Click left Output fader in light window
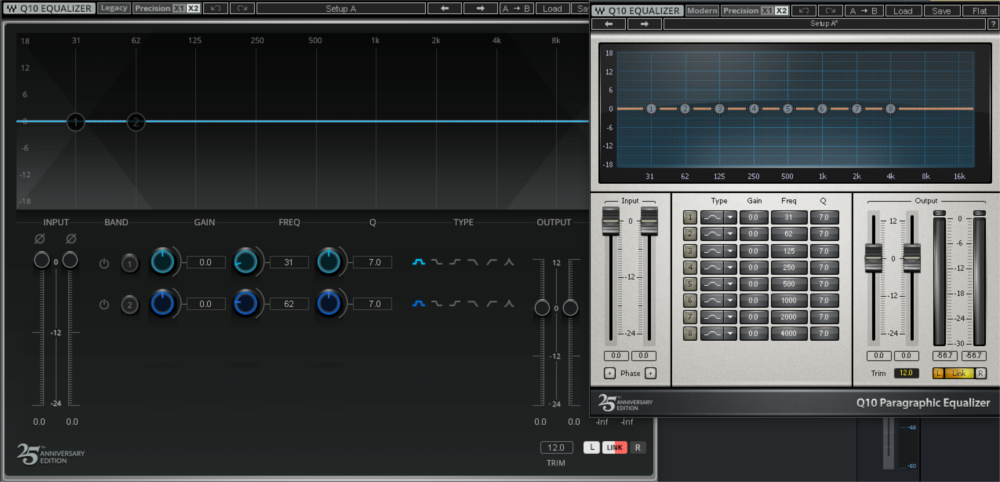Screen dimensions: 1000x482 [x=873, y=257]
